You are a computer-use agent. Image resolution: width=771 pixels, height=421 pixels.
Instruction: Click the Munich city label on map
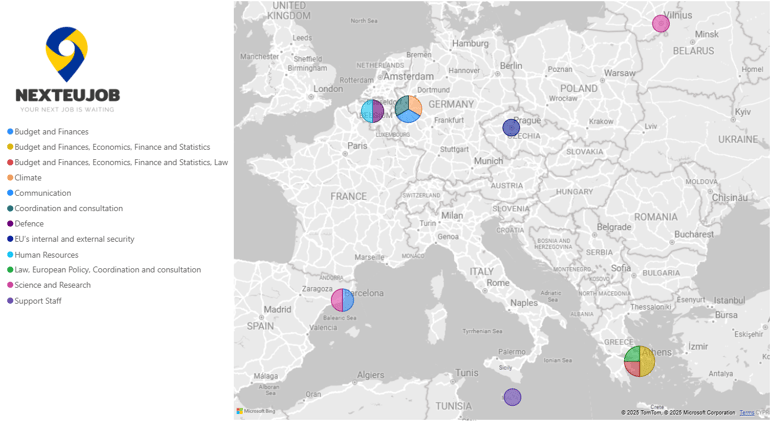coord(488,161)
